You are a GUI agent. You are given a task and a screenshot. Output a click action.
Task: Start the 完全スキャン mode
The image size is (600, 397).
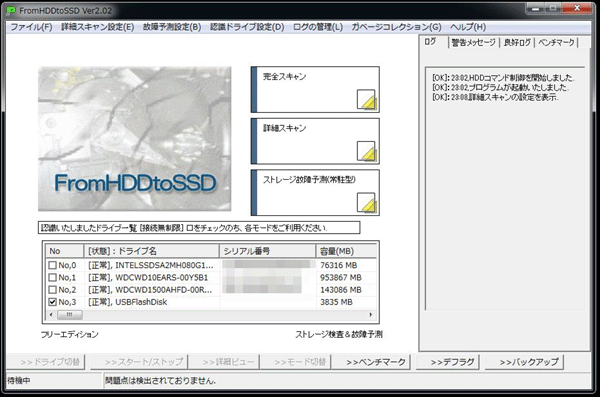[x=315, y=90]
